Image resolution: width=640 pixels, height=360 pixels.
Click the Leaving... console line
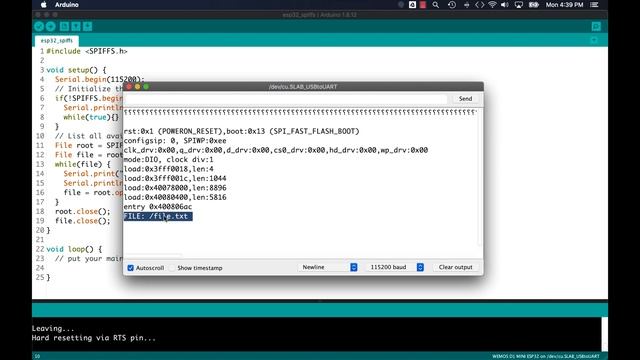point(53,329)
